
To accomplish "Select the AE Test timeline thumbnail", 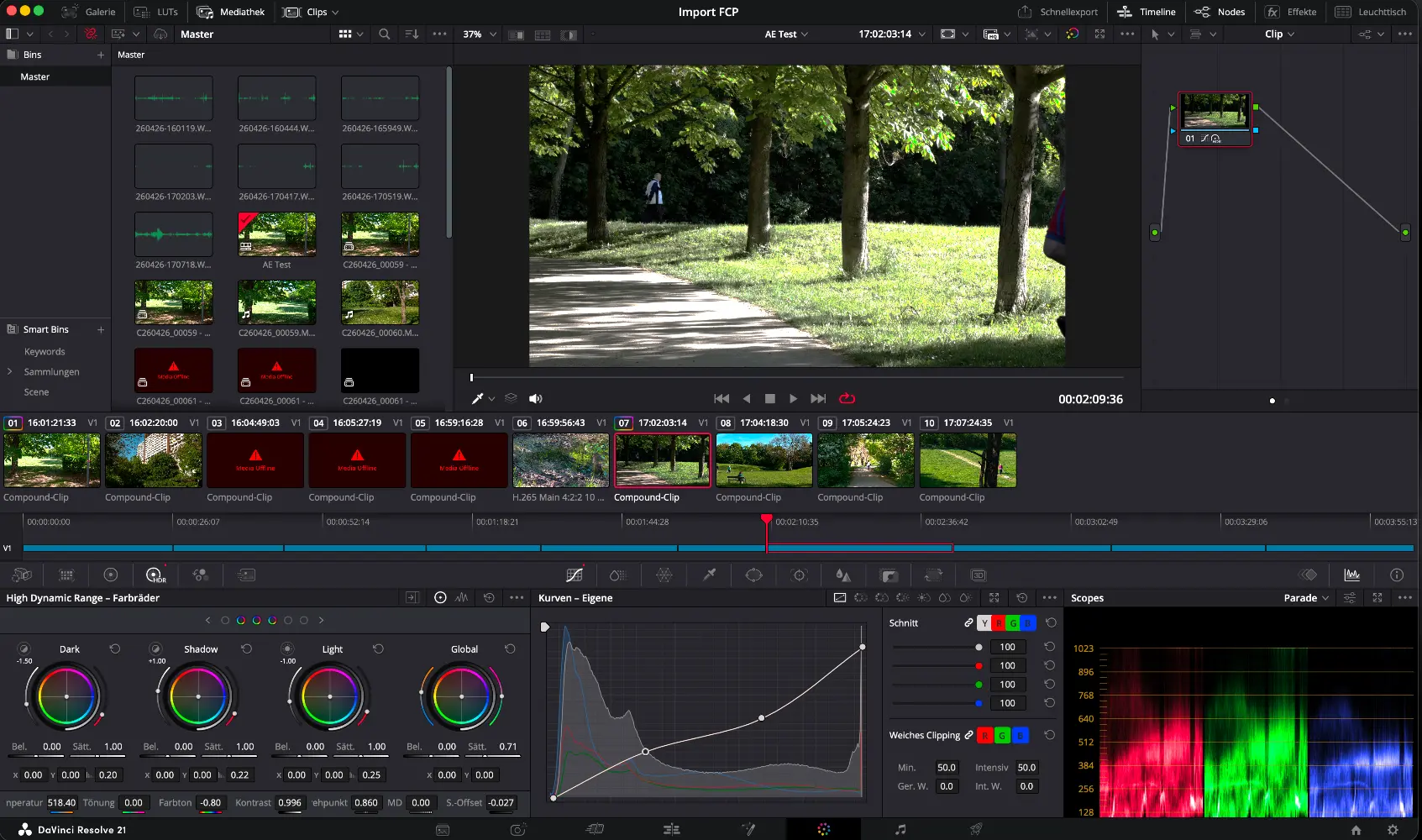I will [x=276, y=234].
